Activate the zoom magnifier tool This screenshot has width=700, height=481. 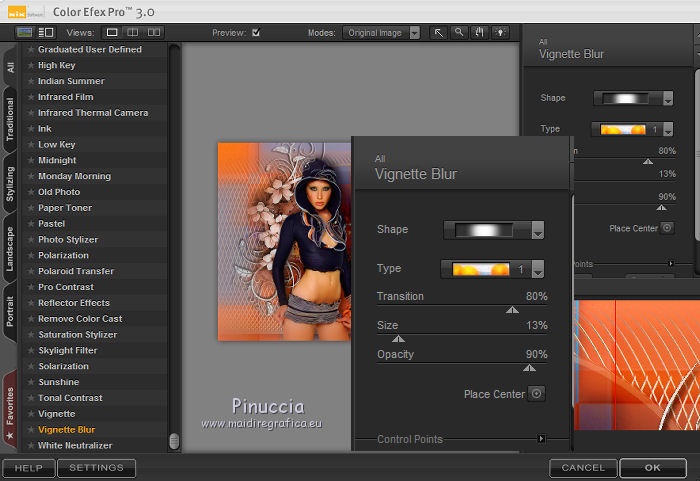point(459,33)
